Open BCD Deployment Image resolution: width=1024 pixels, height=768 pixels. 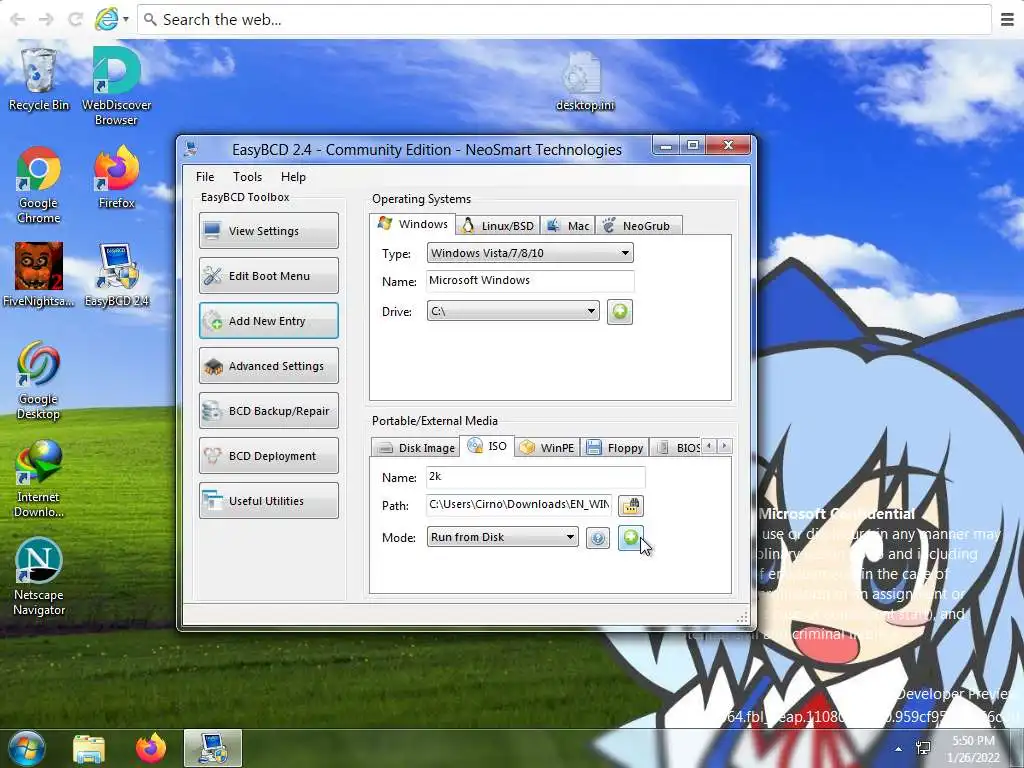269,456
